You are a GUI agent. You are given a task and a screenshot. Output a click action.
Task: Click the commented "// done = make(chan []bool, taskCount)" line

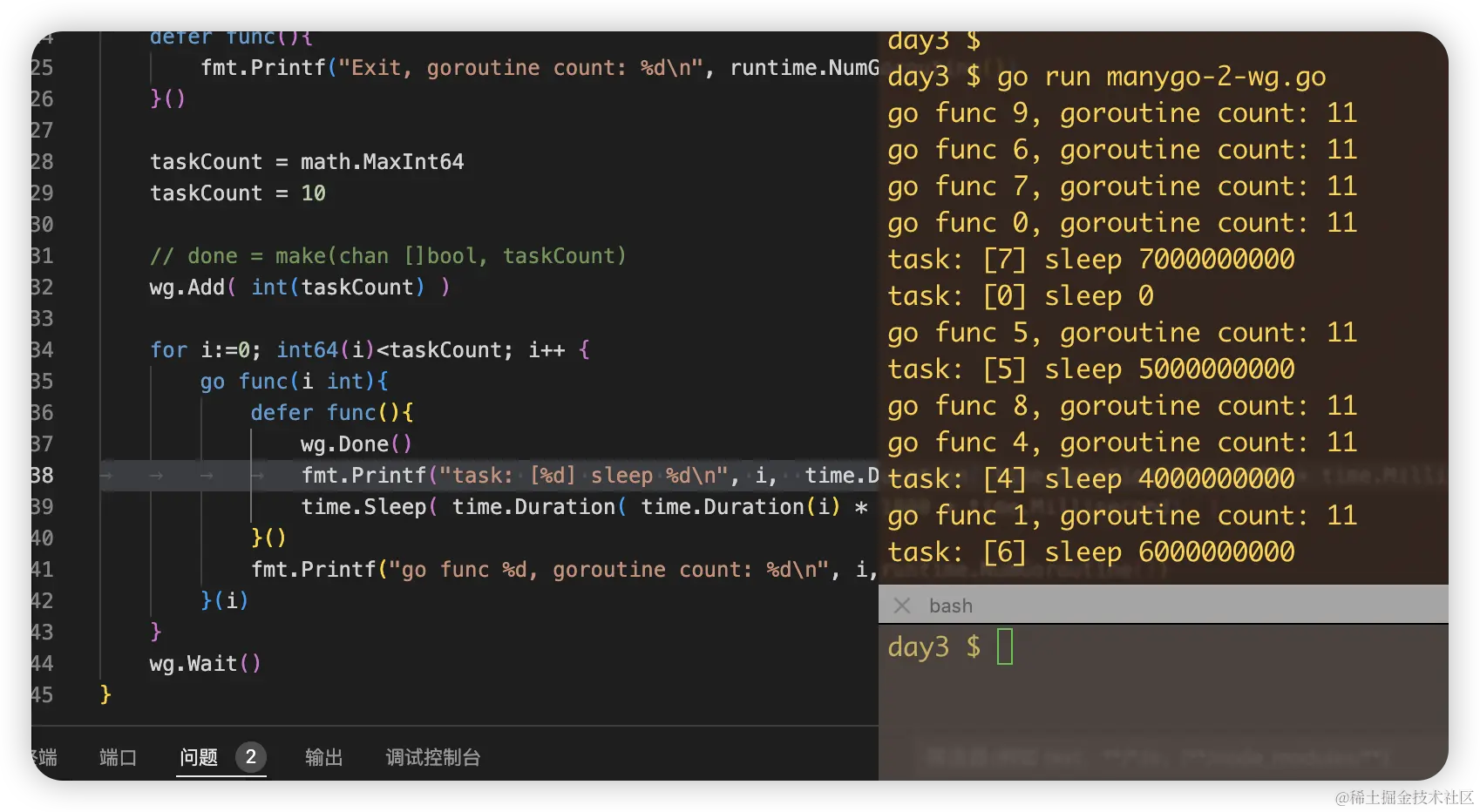388,256
